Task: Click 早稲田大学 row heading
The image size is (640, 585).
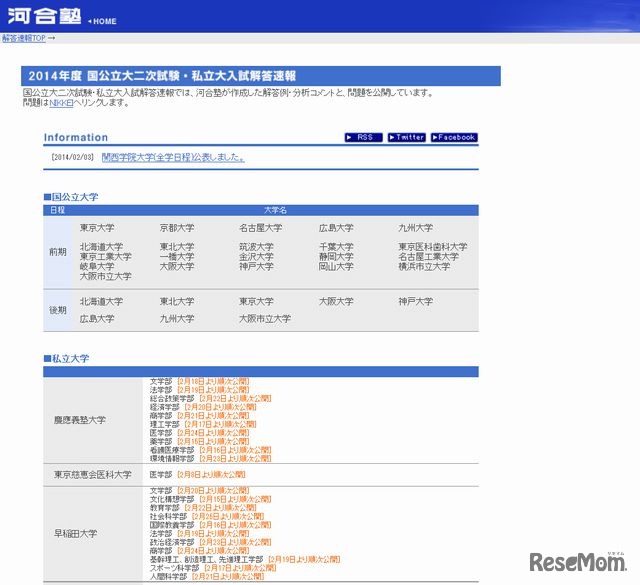Action: click(76, 533)
